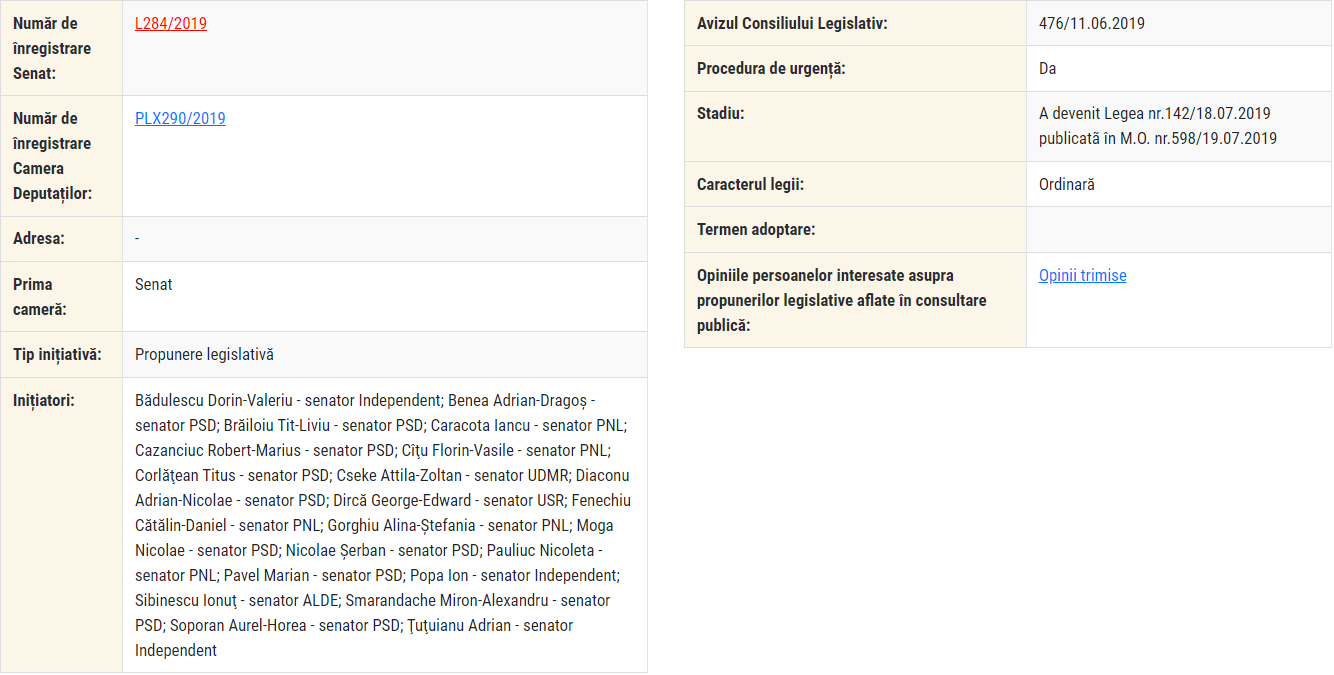This screenshot has height=675, width=1334.
Task: Click the Ordinară value cell
Action: coord(1067,185)
